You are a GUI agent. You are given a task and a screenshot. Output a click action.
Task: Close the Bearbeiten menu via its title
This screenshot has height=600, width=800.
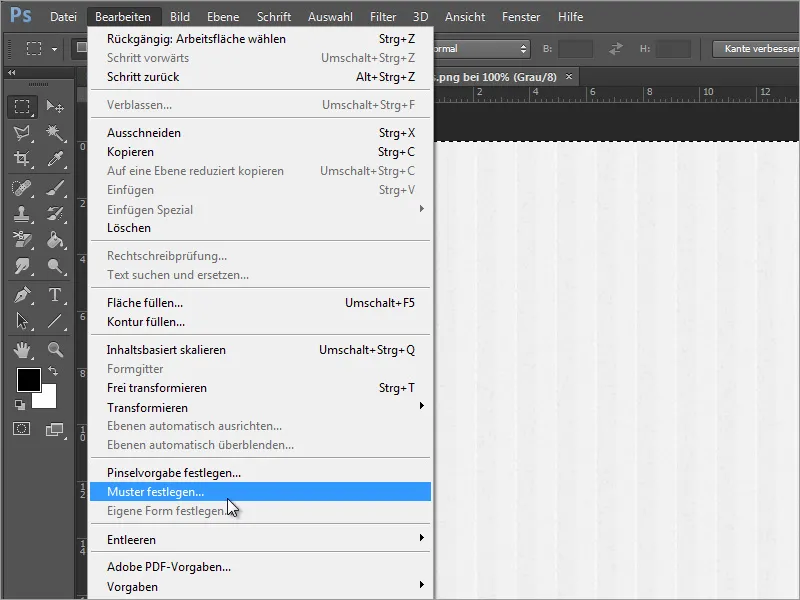click(x=123, y=17)
